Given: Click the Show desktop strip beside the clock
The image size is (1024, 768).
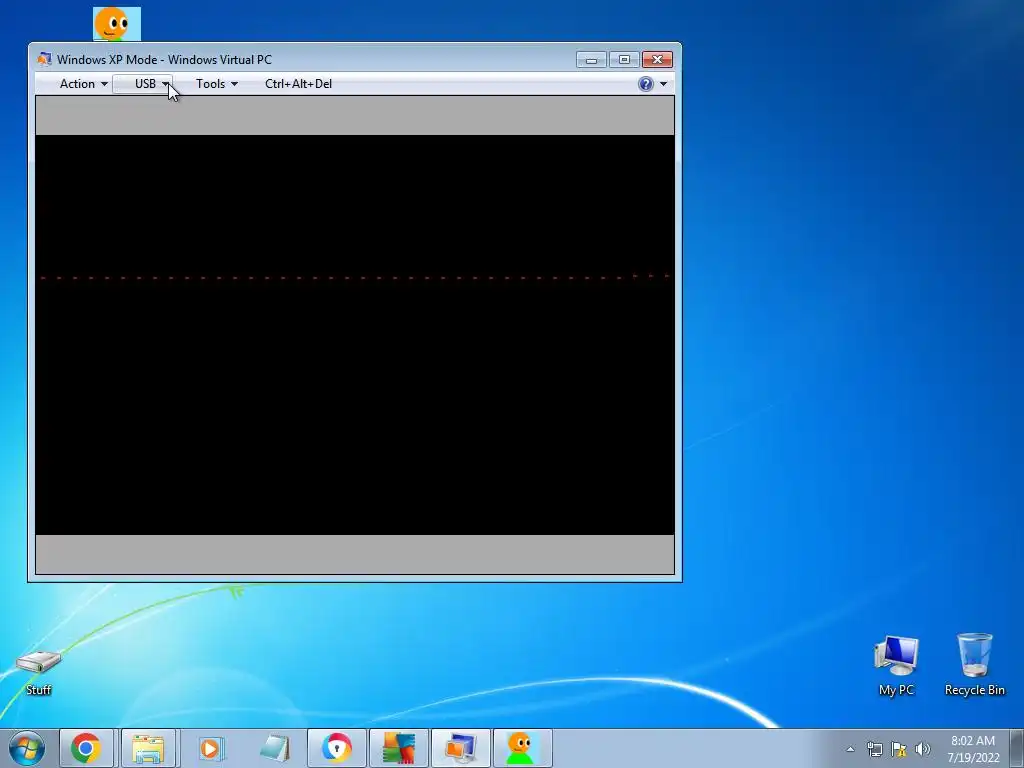Looking at the screenshot, I should [x=1017, y=749].
